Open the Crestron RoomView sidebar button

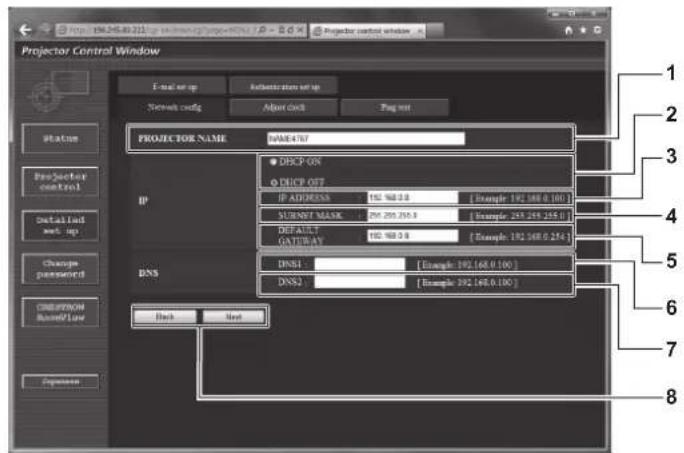(x=60, y=312)
